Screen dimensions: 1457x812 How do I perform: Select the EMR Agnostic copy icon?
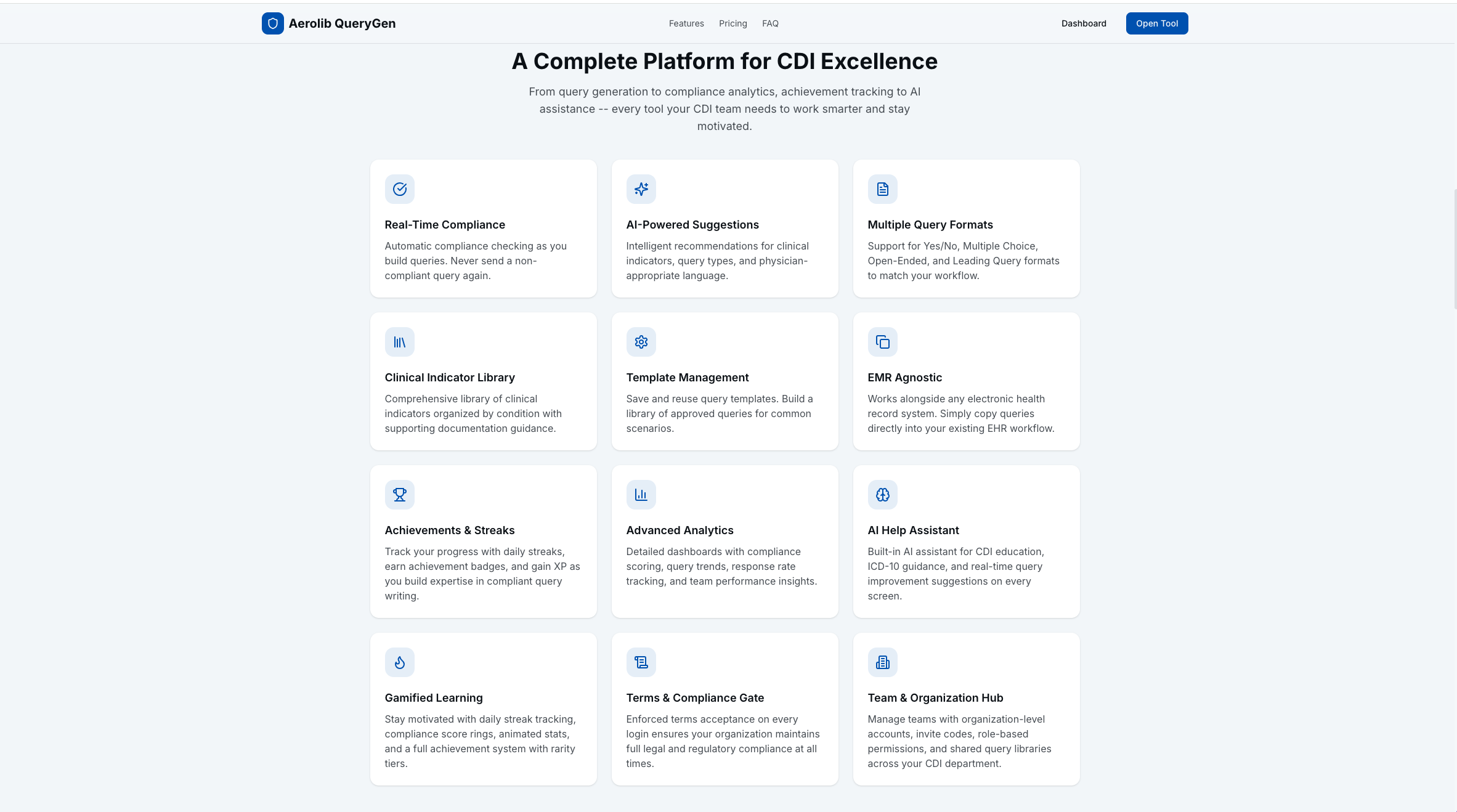[x=882, y=342]
